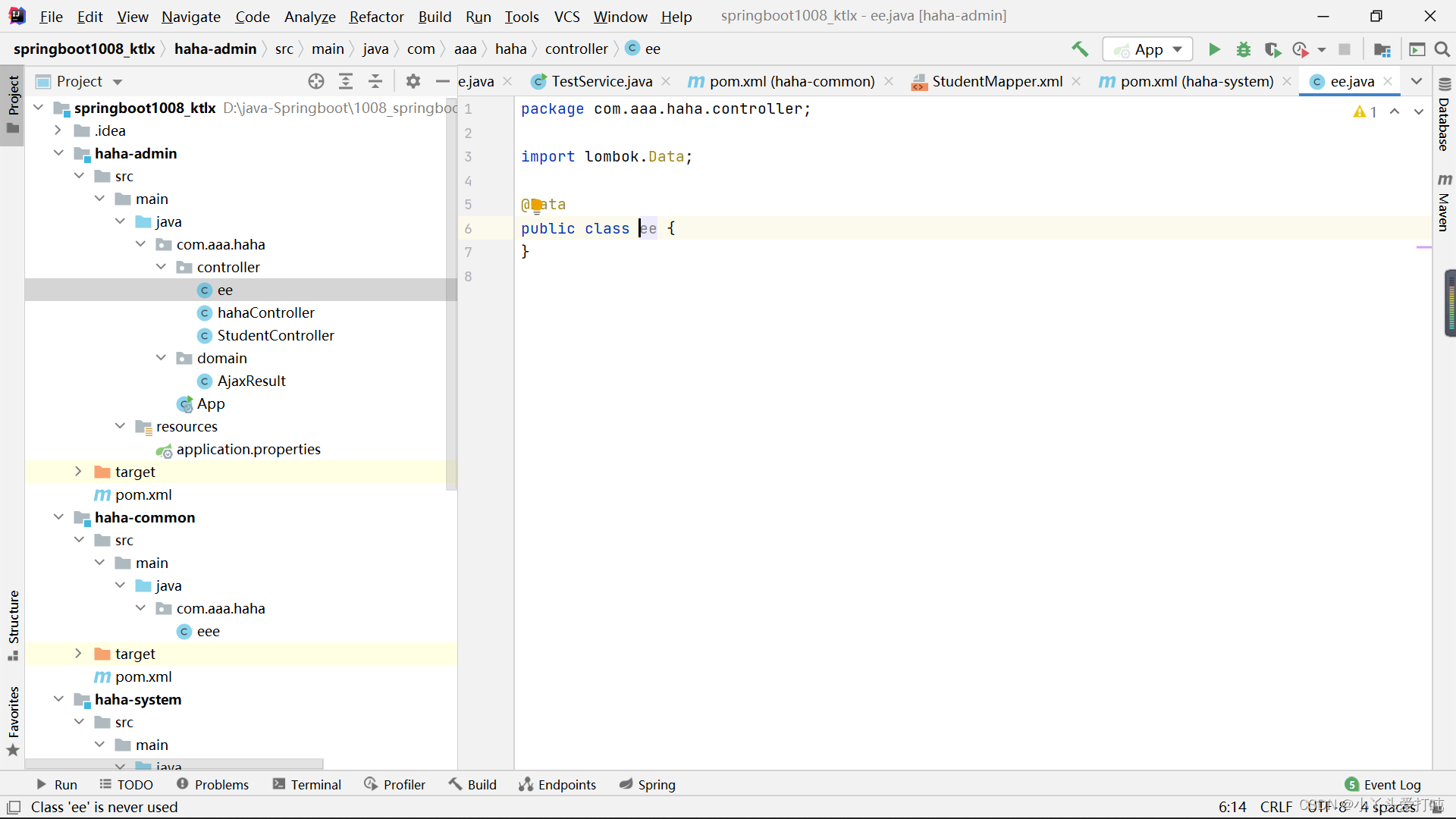This screenshot has width=1456, height=819.
Task: Open Search Everywhere magnifier icon
Action: coord(1442,49)
